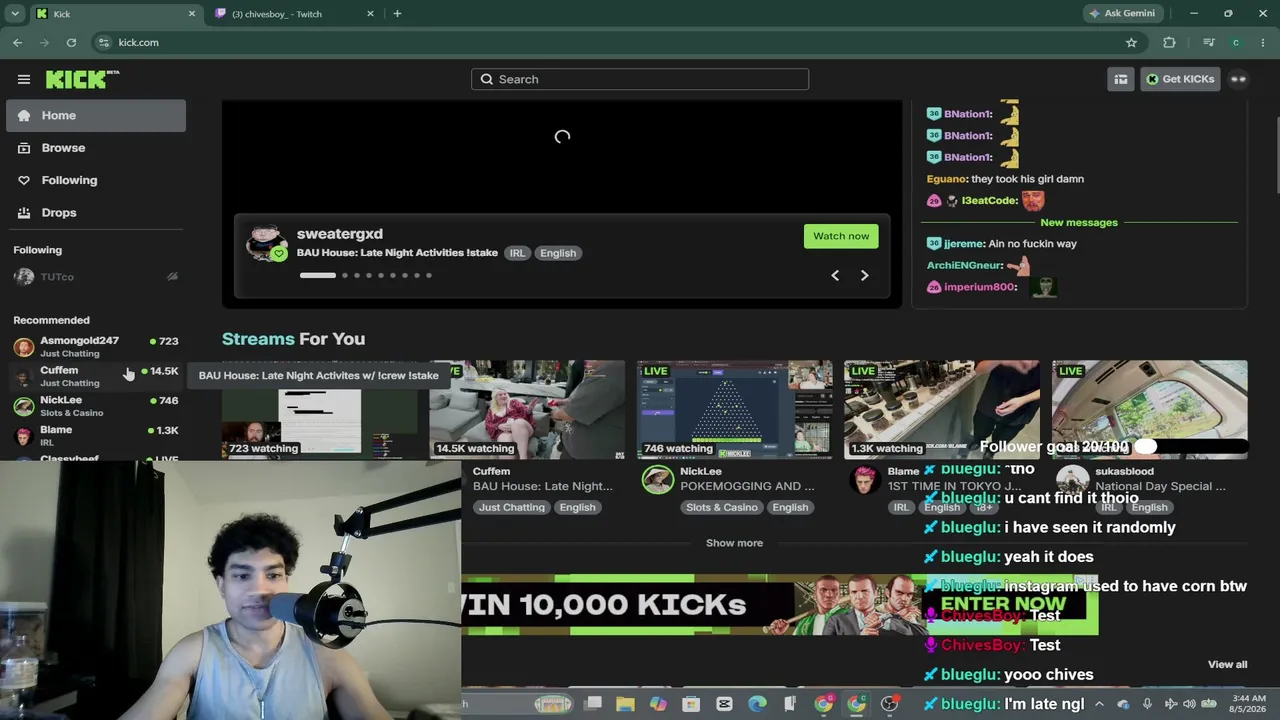
Task: Open the Chrome three-dot menu
Action: [x=1263, y=43]
